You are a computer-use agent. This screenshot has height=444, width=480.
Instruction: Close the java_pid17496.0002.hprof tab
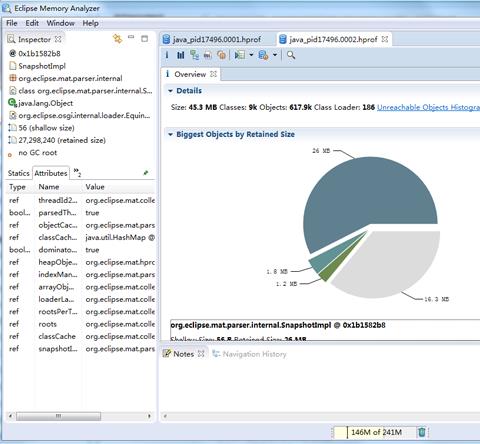(385, 39)
